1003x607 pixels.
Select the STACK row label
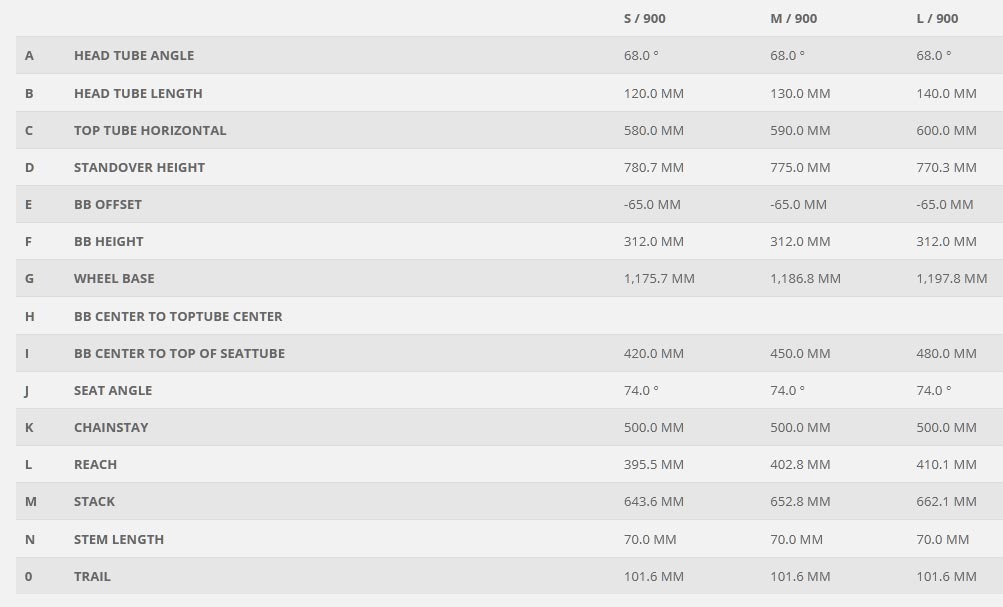pos(94,501)
